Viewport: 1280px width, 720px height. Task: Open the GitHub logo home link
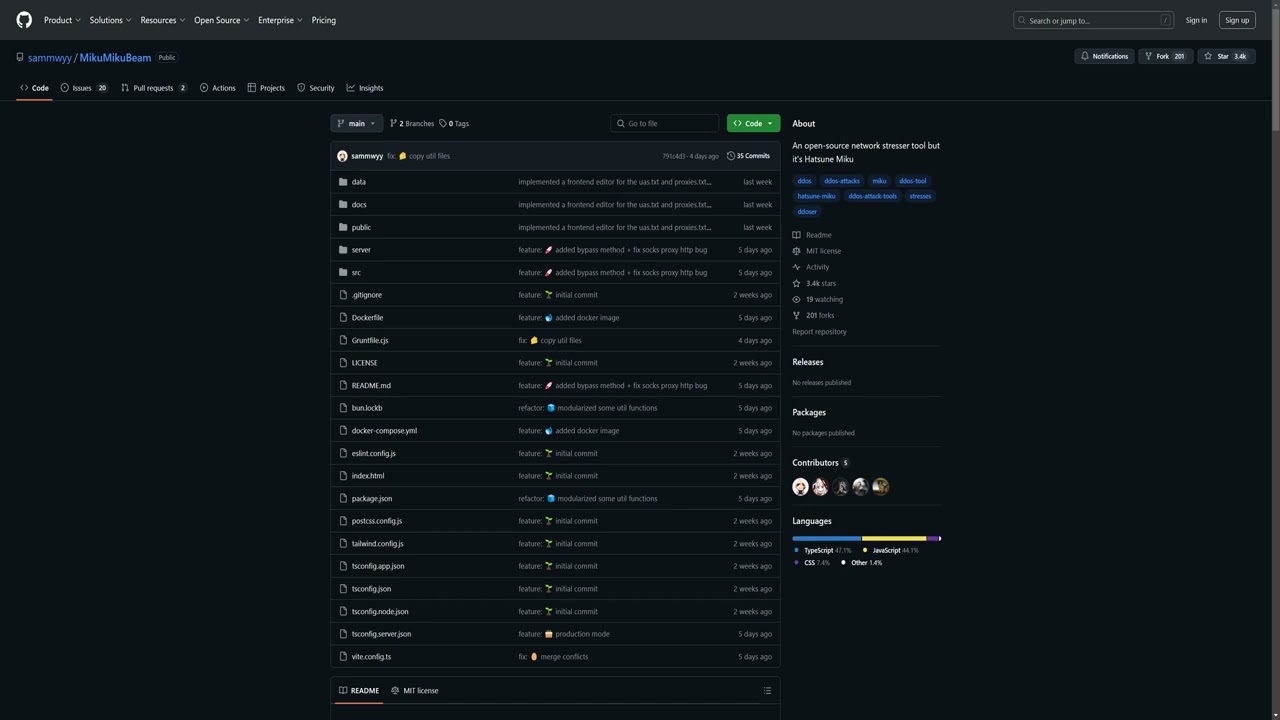(x=24, y=20)
